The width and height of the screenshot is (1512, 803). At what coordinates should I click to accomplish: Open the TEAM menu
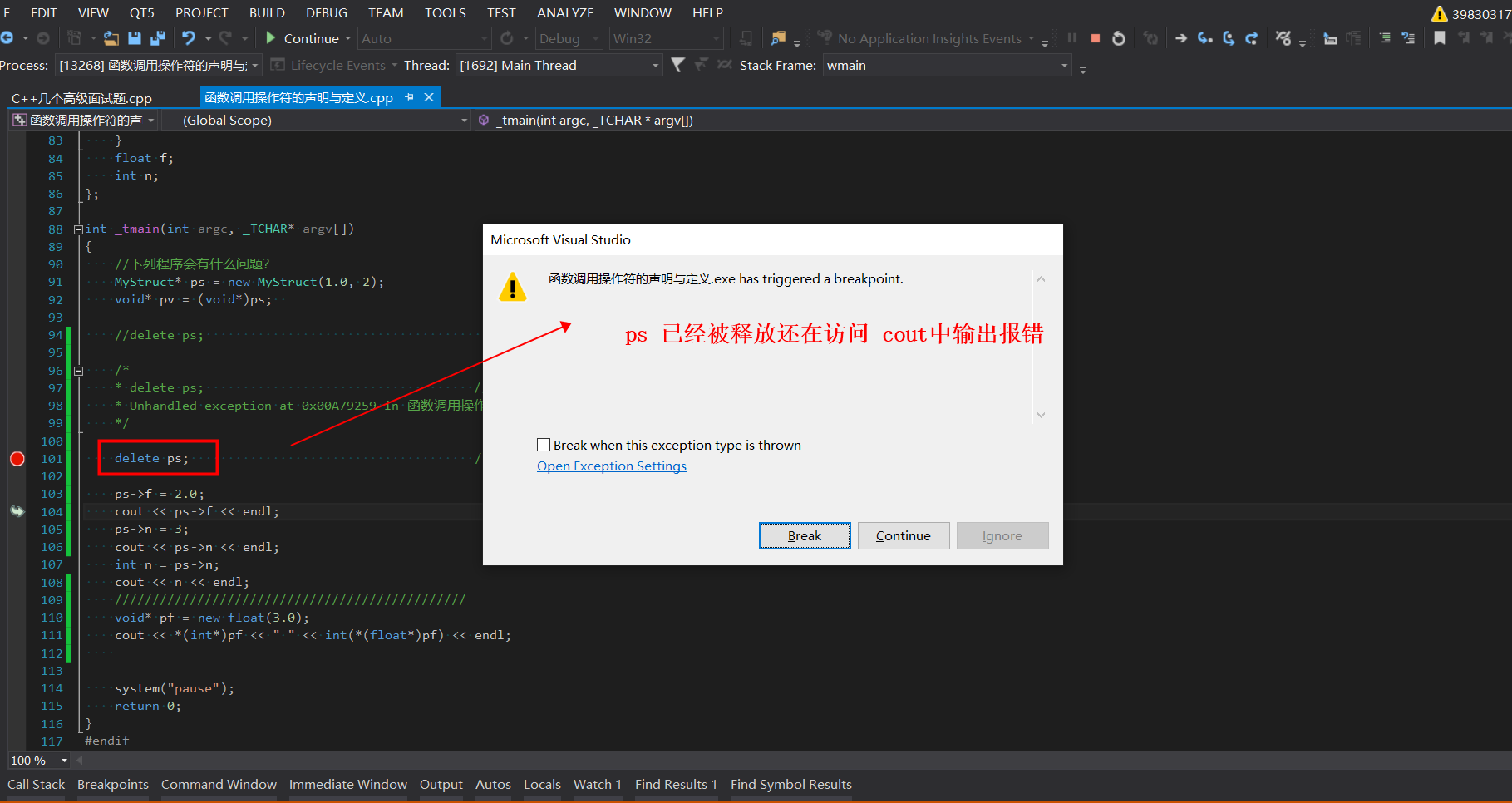tap(386, 12)
